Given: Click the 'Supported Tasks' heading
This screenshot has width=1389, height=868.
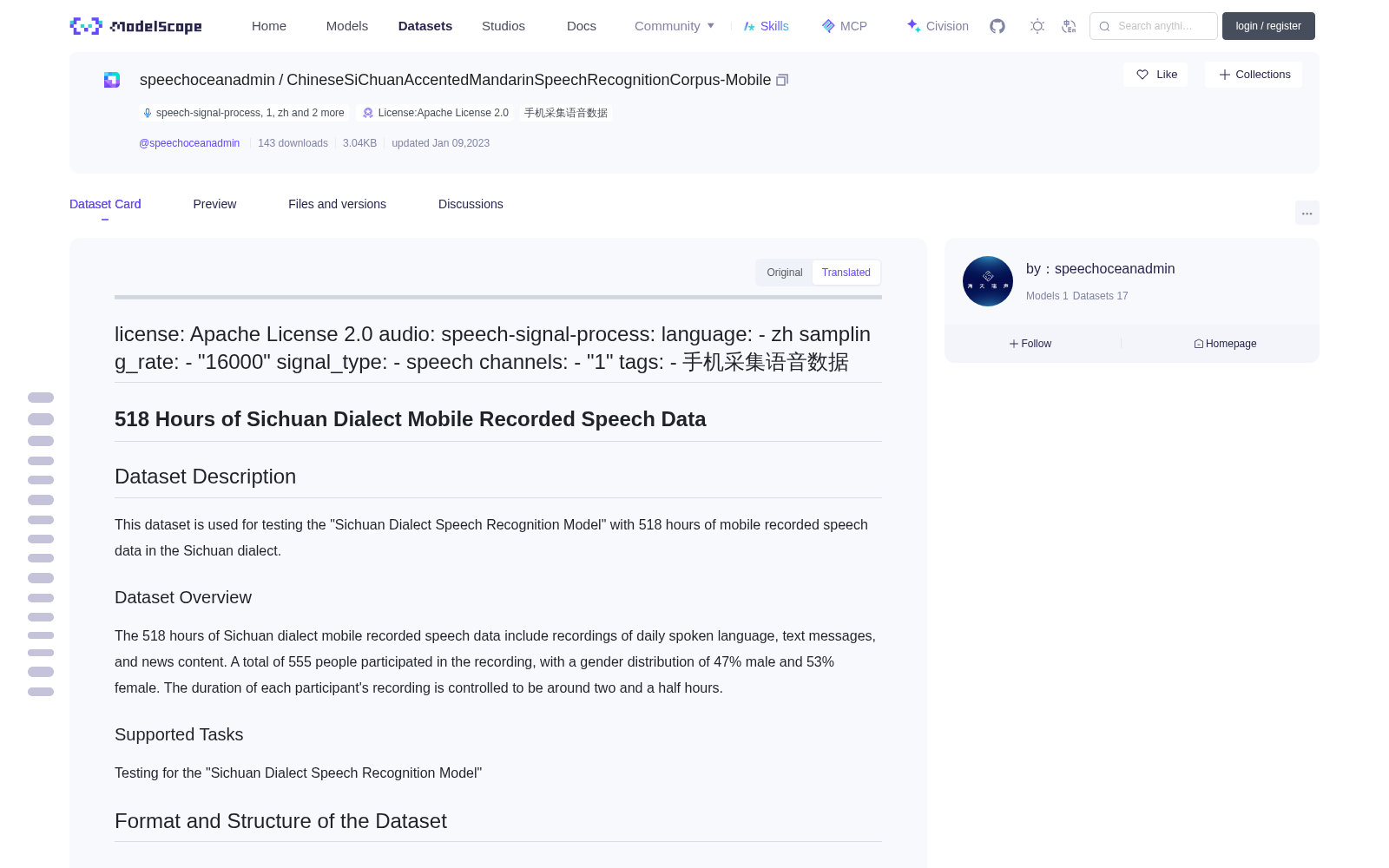Looking at the screenshot, I should pos(179,734).
